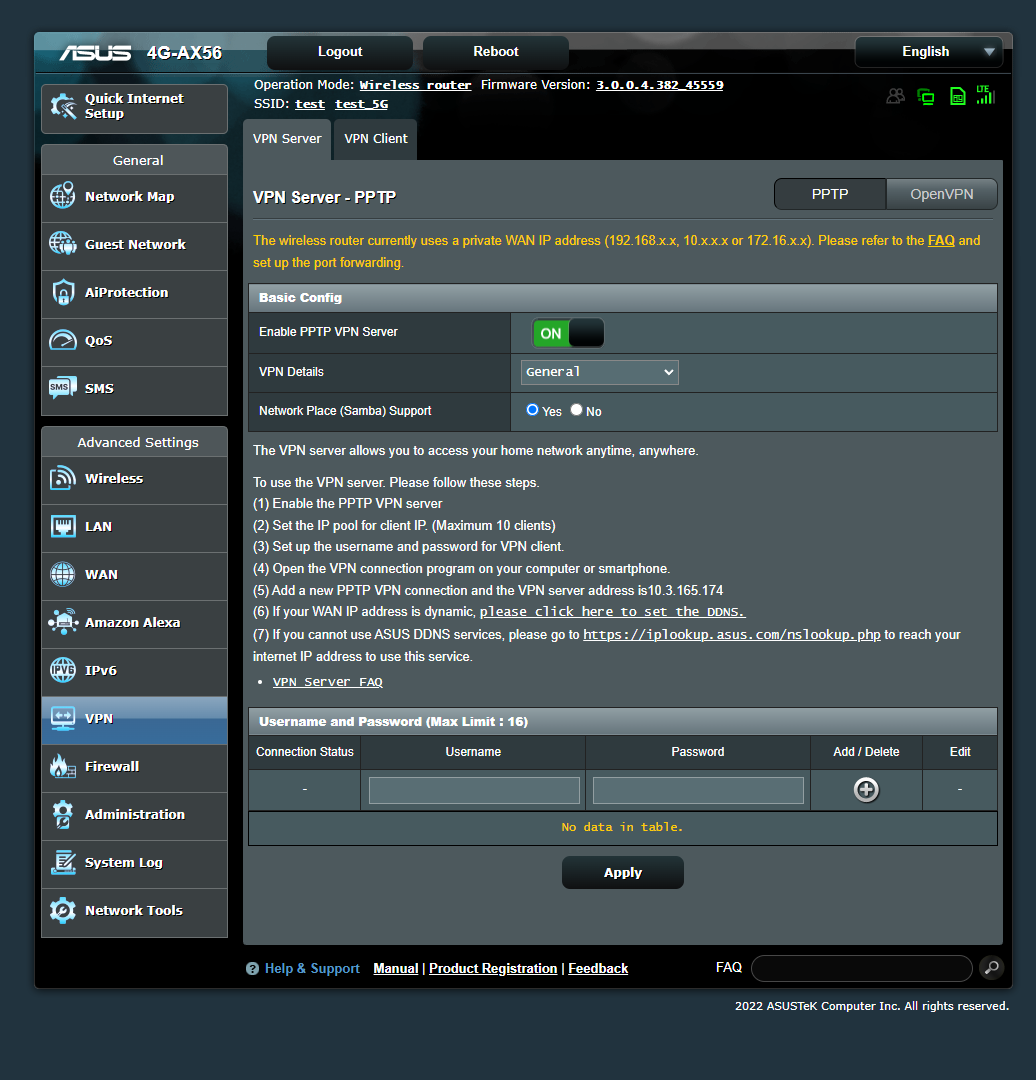Viewport: 1036px width, 1080px height.
Task: Focus the Username input field
Action: click(474, 790)
